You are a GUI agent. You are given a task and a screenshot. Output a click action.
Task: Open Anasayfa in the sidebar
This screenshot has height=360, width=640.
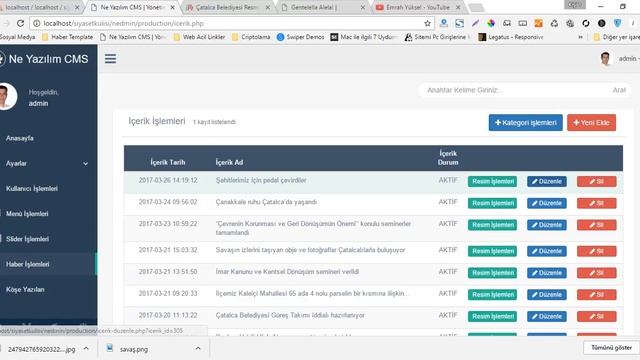(20, 138)
